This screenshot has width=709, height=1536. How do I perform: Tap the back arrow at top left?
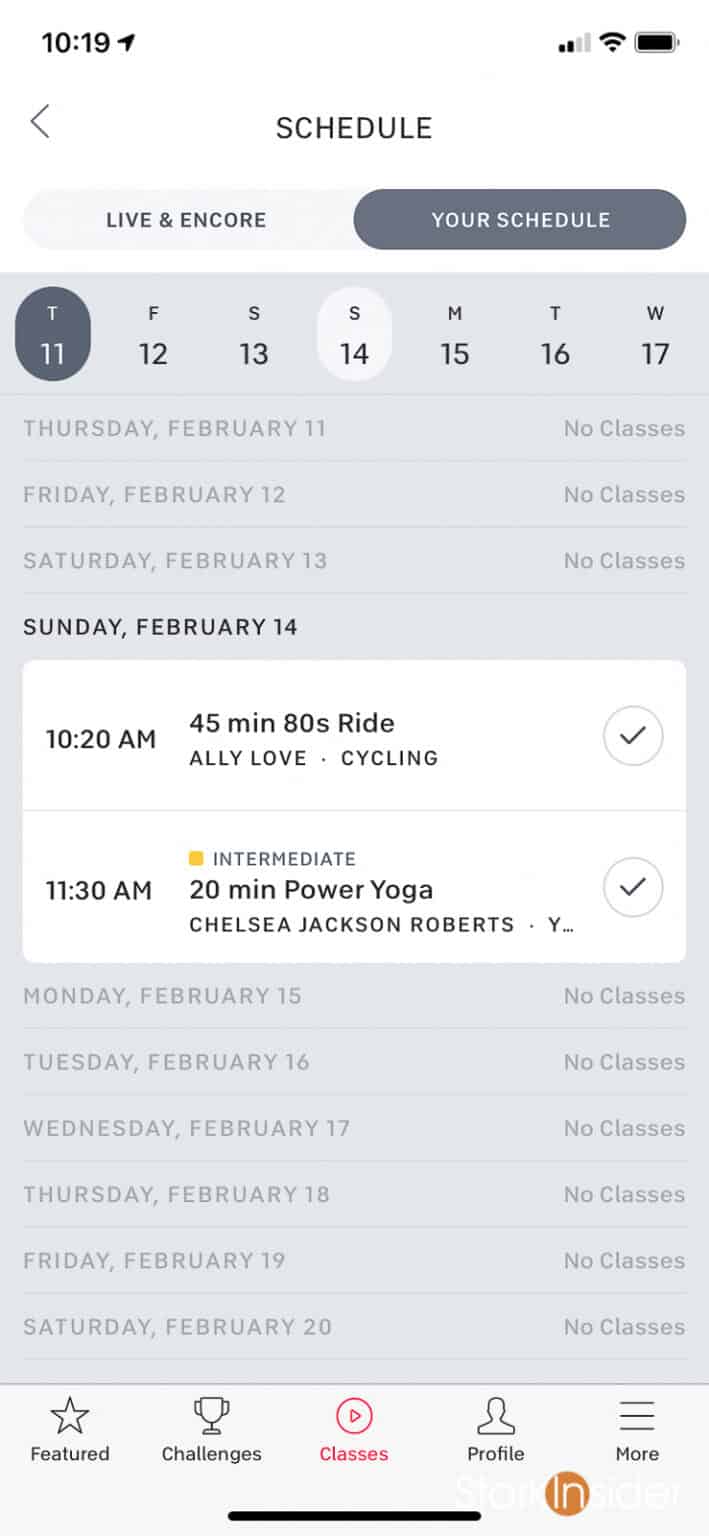(39, 121)
